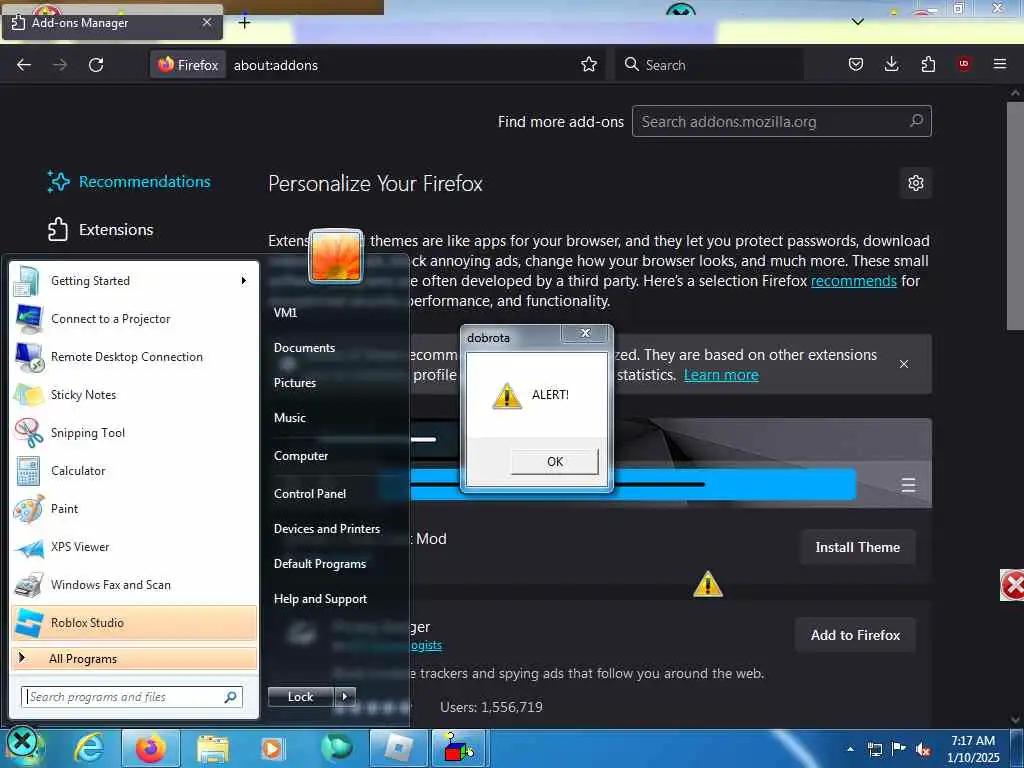Open Computer from Start menu
The height and width of the screenshot is (768, 1024).
[300, 456]
